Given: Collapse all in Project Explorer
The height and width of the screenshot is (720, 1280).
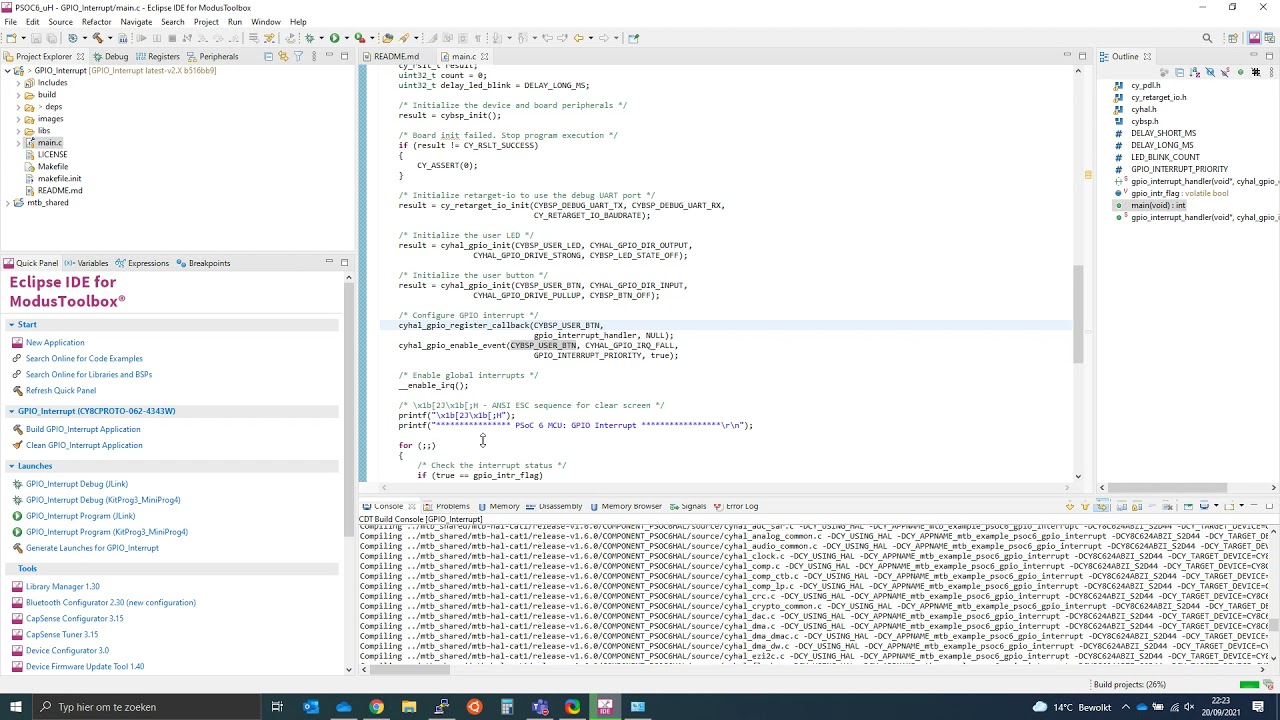Looking at the screenshot, I should [x=268, y=56].
